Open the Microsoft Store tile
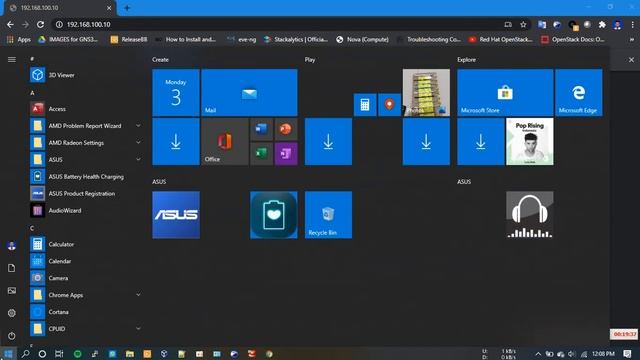 [505, 93]
